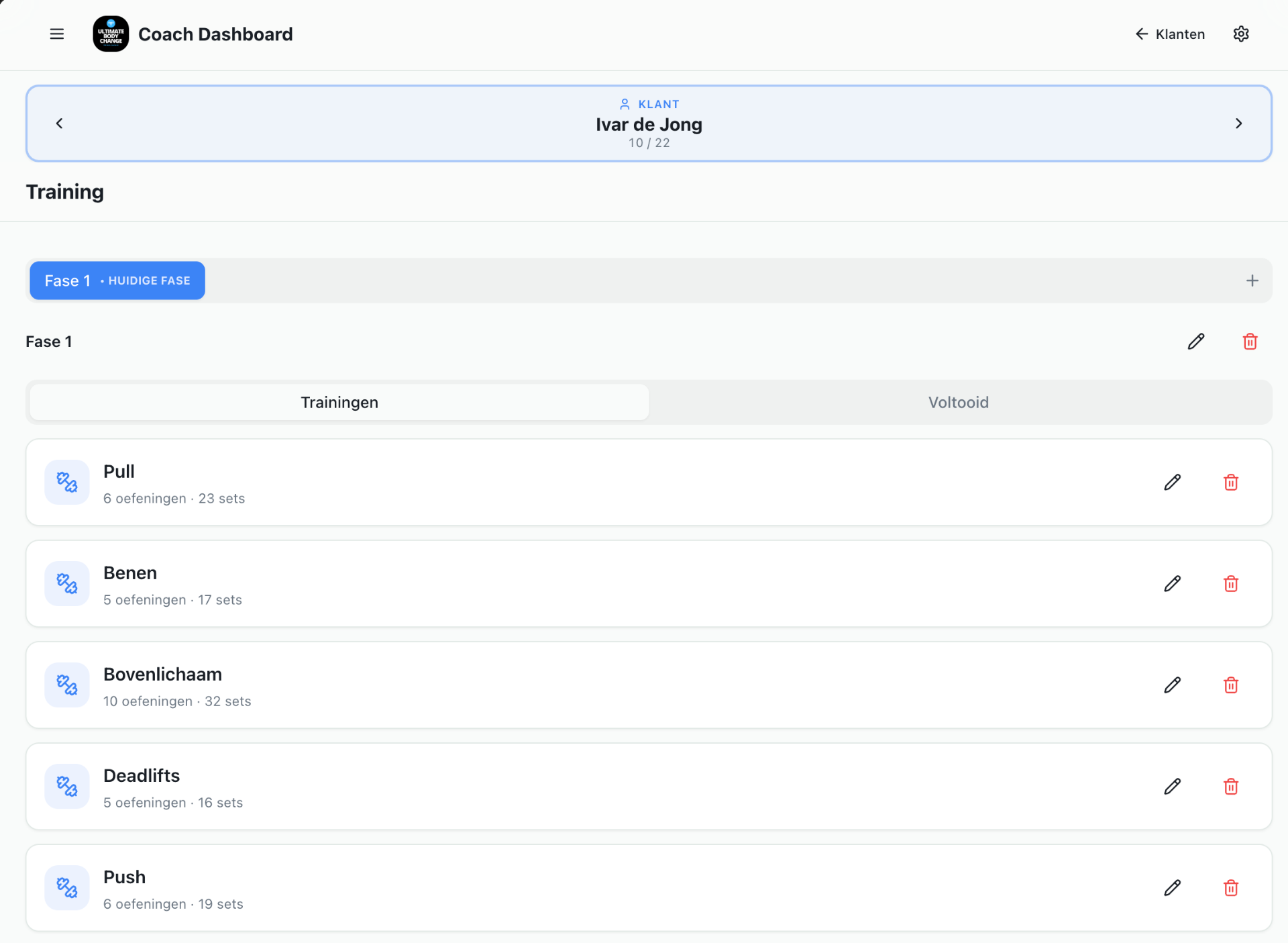Delete the Bovenlichaam training

tap(1231, 685)
